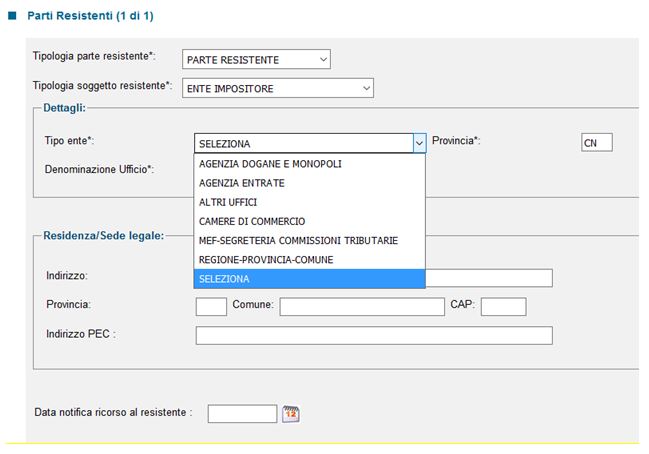Click the Comune input field
The height and width of the screenshot is (454, 649).
coord(361,306)
